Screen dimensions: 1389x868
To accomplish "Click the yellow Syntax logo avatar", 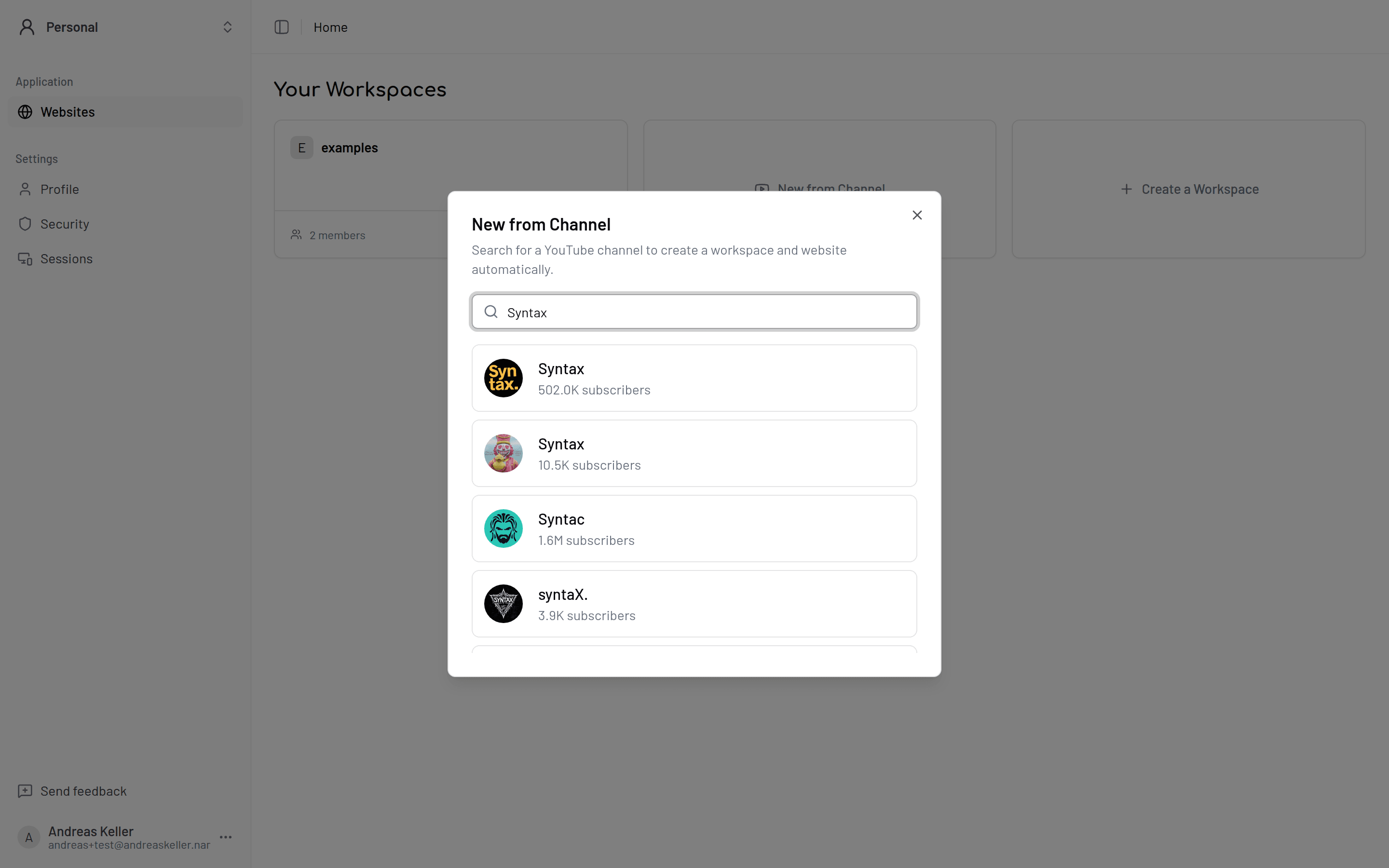I will [504, 379].
